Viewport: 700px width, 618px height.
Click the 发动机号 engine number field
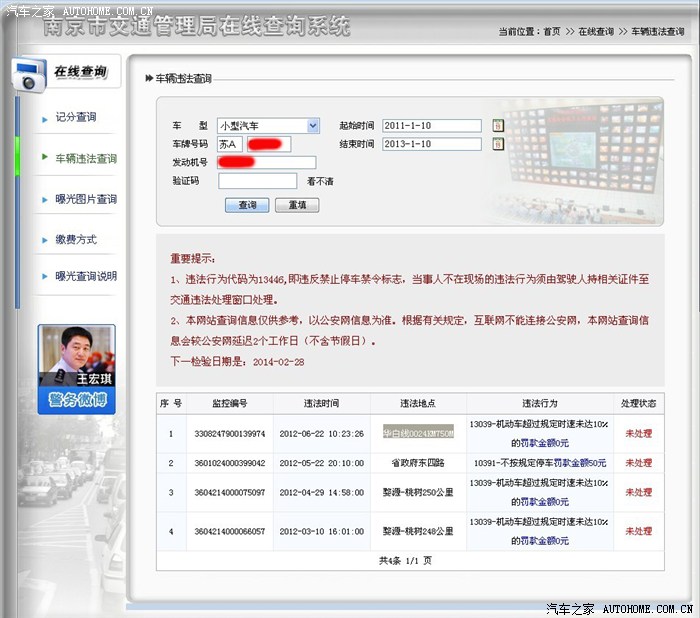266,162
